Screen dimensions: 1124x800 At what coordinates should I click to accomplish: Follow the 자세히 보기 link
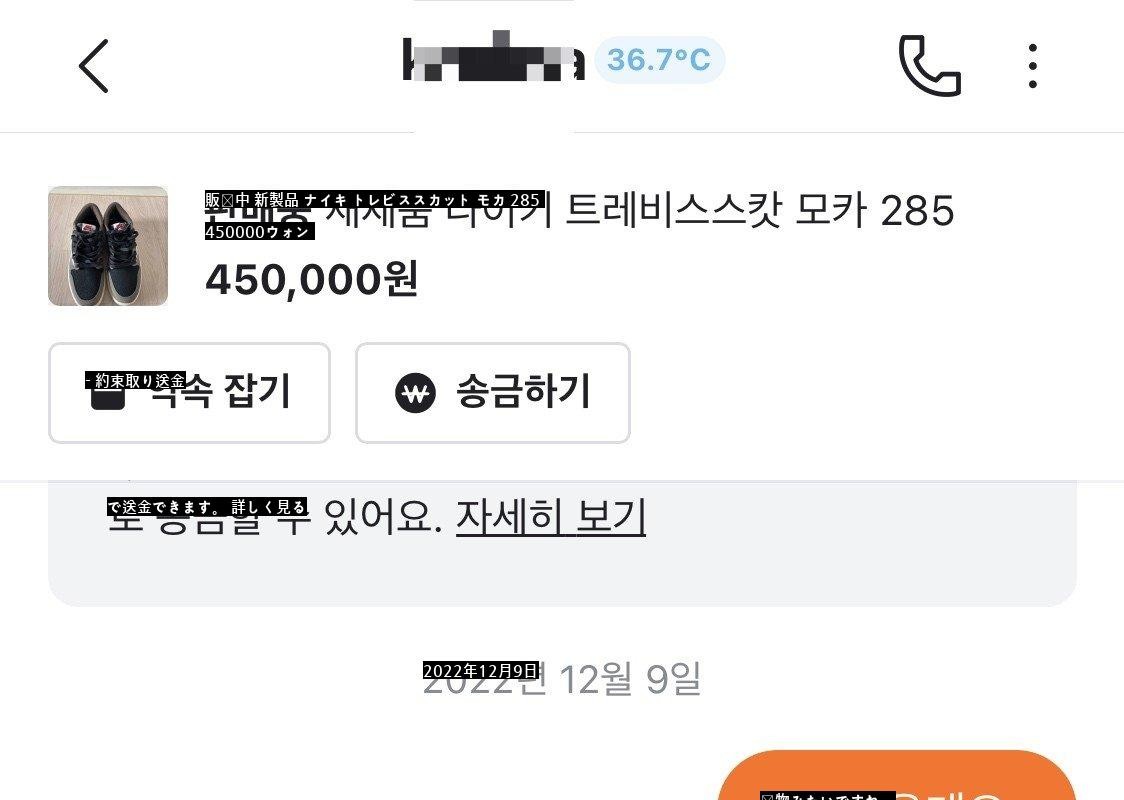click(x=551, y=516)
